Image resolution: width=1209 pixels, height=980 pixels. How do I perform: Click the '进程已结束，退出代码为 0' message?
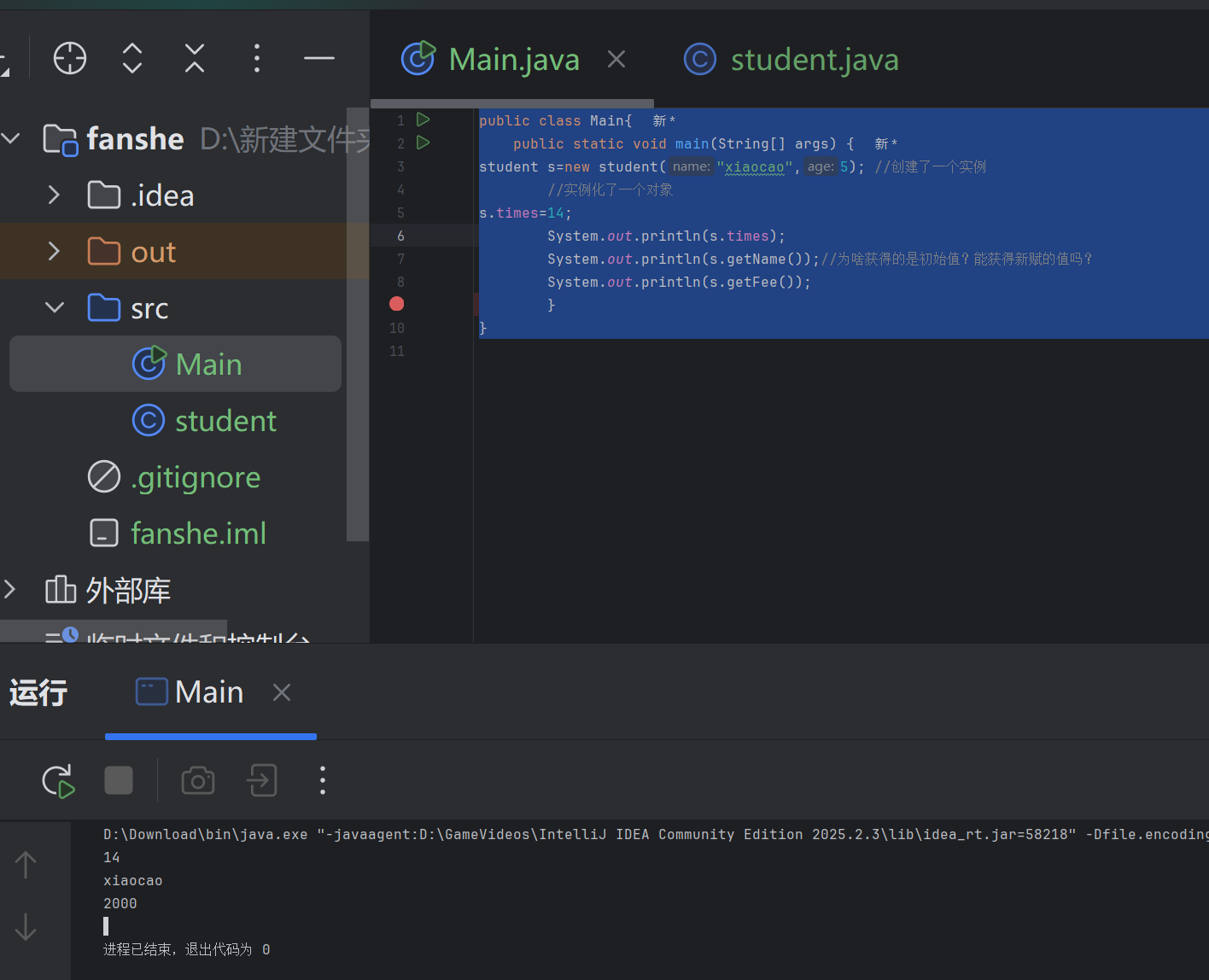point(187,949)
